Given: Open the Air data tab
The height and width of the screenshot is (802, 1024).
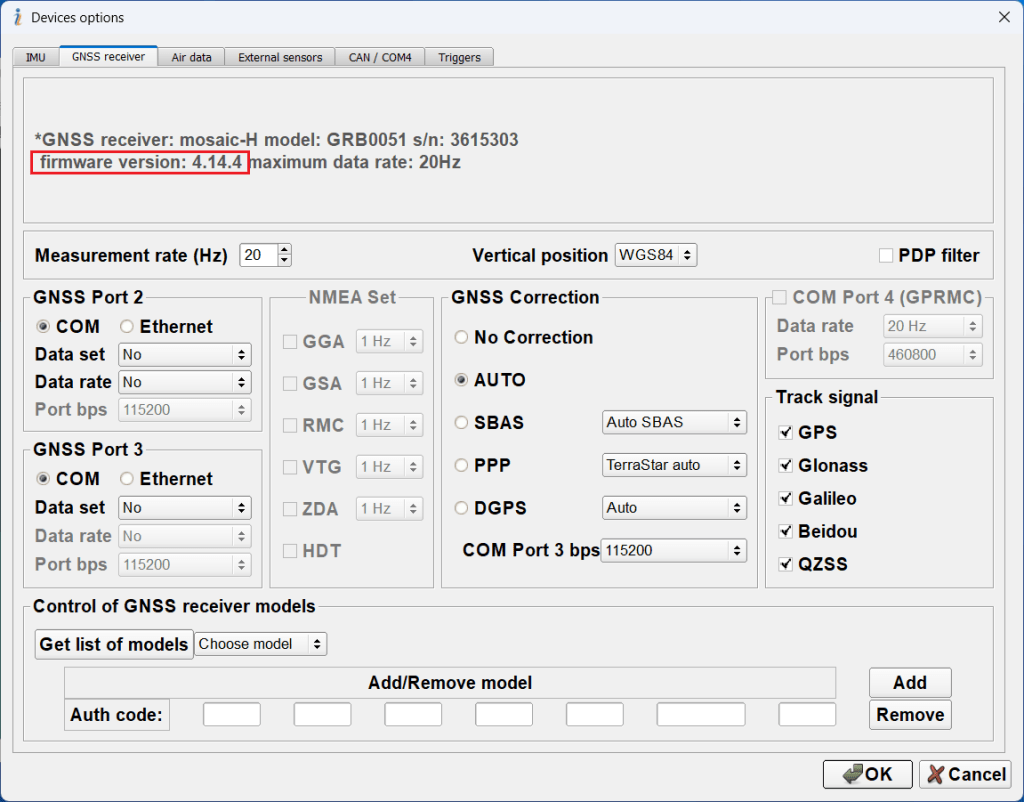Looking at the screenshot, I should [190, 57].
